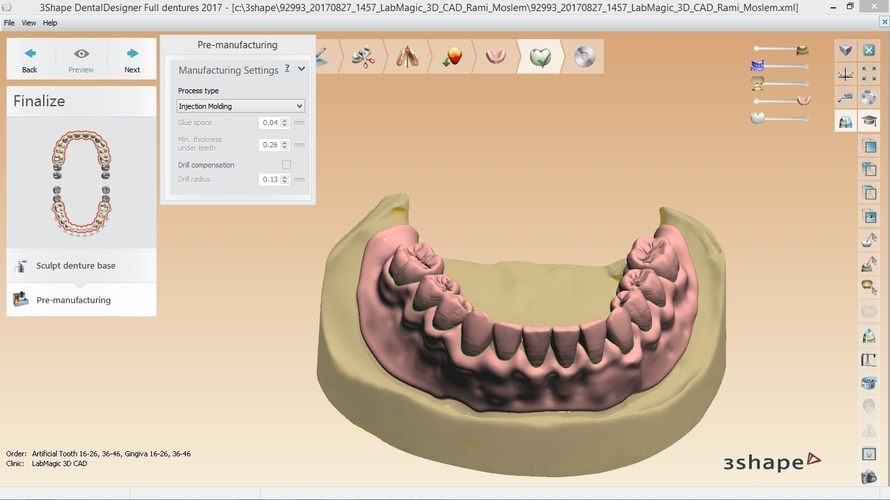
Task: Toggle the highlighted blue tooth icon
Action: [x=845, y=121]
